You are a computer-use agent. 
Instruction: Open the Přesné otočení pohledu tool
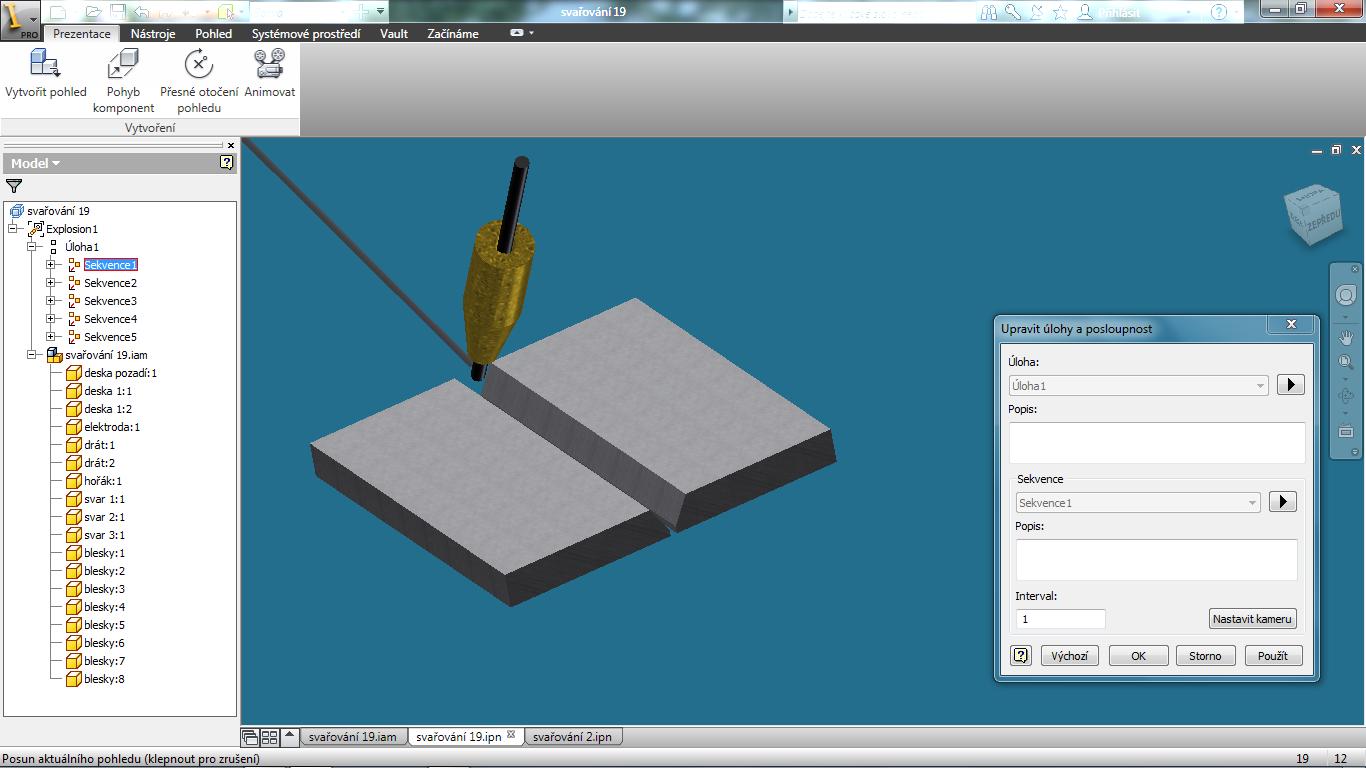coord(199,82)
